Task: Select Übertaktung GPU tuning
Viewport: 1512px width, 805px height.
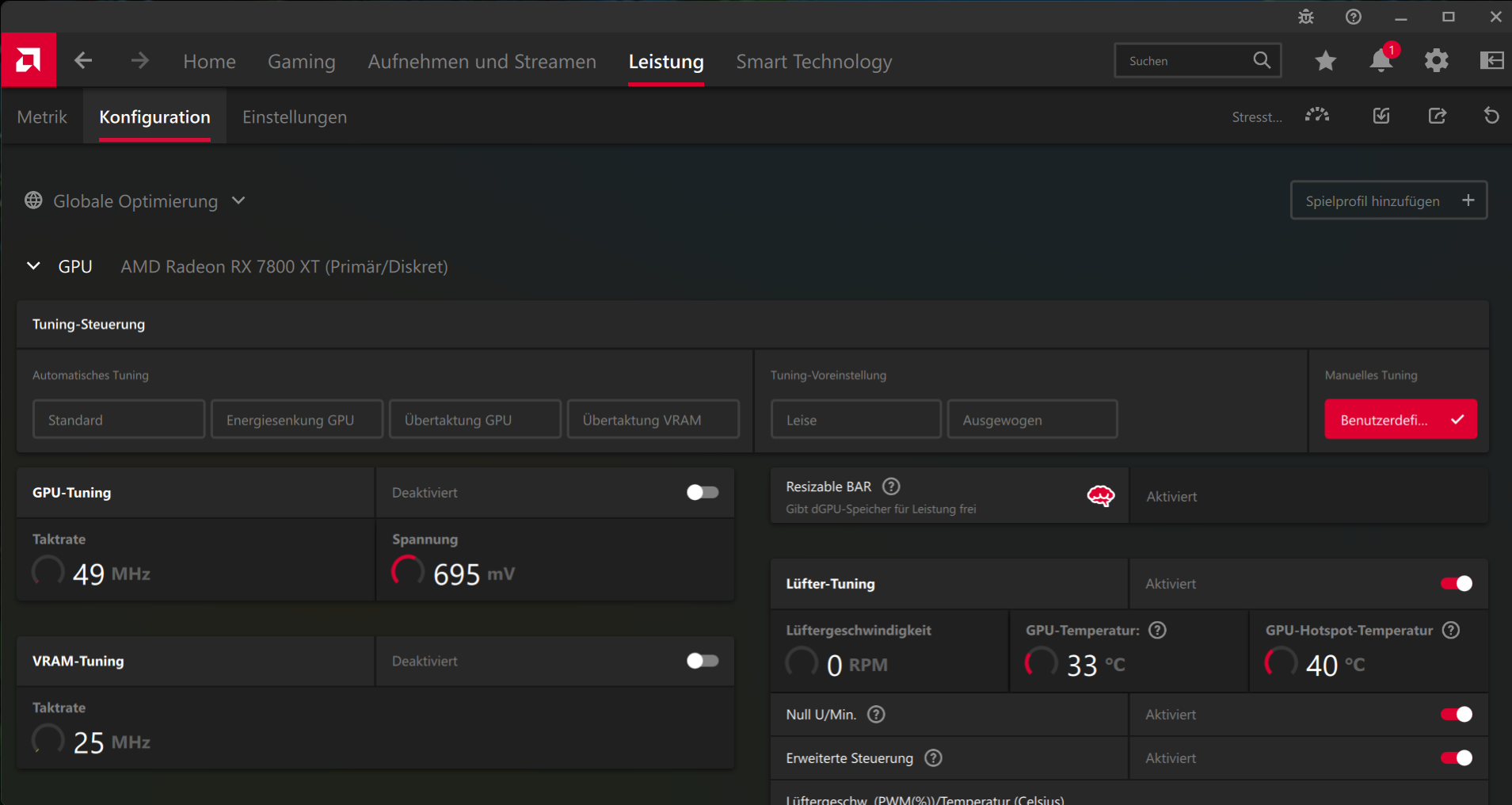Action: 475,419
